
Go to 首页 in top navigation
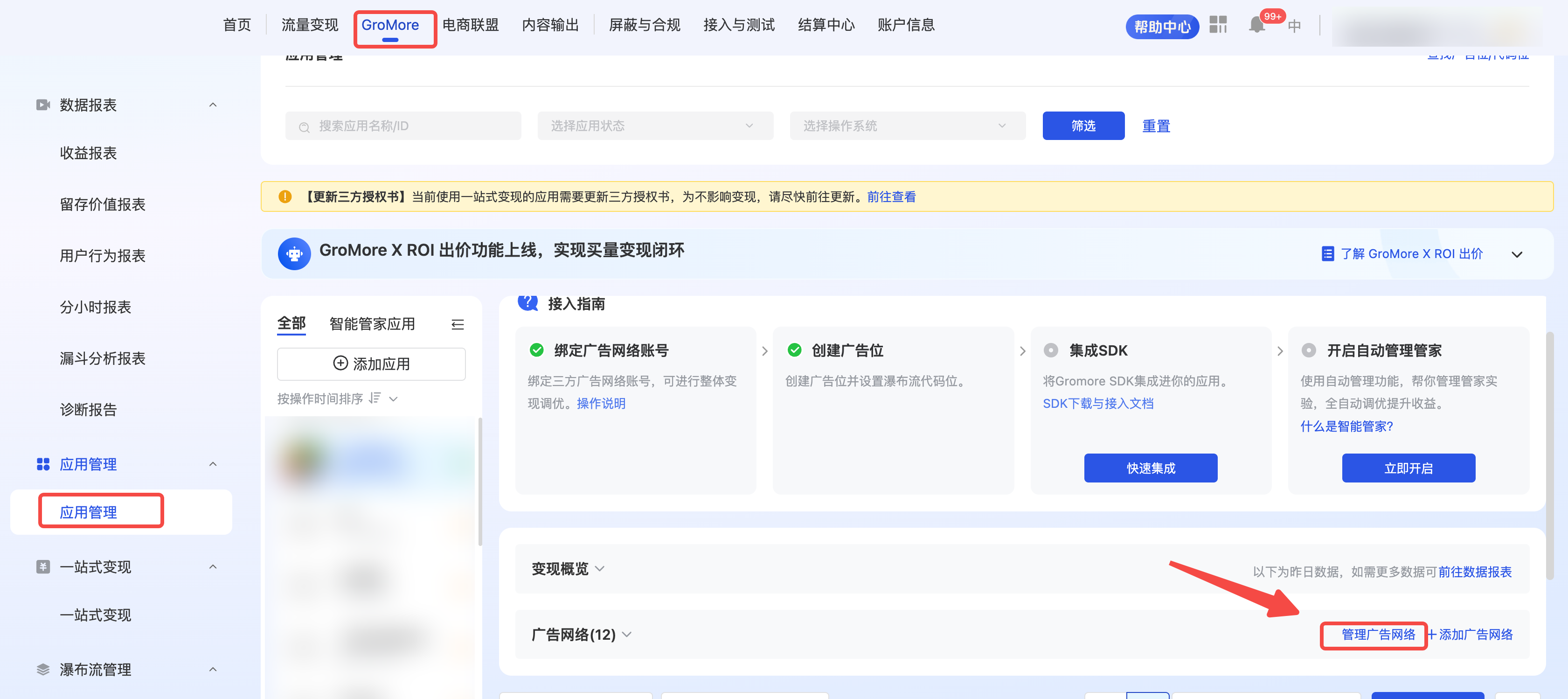point(237,25)
